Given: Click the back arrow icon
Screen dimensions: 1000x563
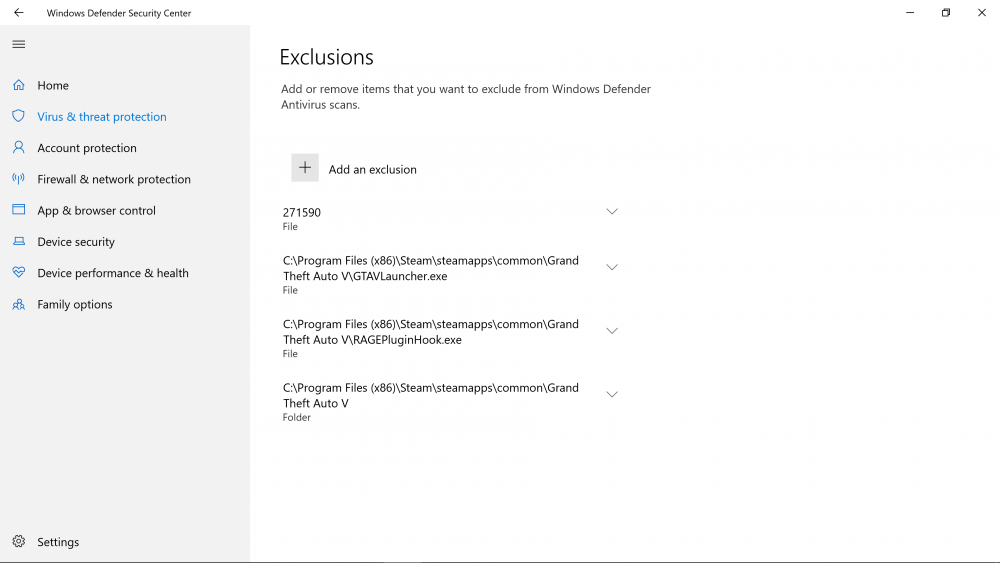Looking at the screenshot, I should point(18,13).
